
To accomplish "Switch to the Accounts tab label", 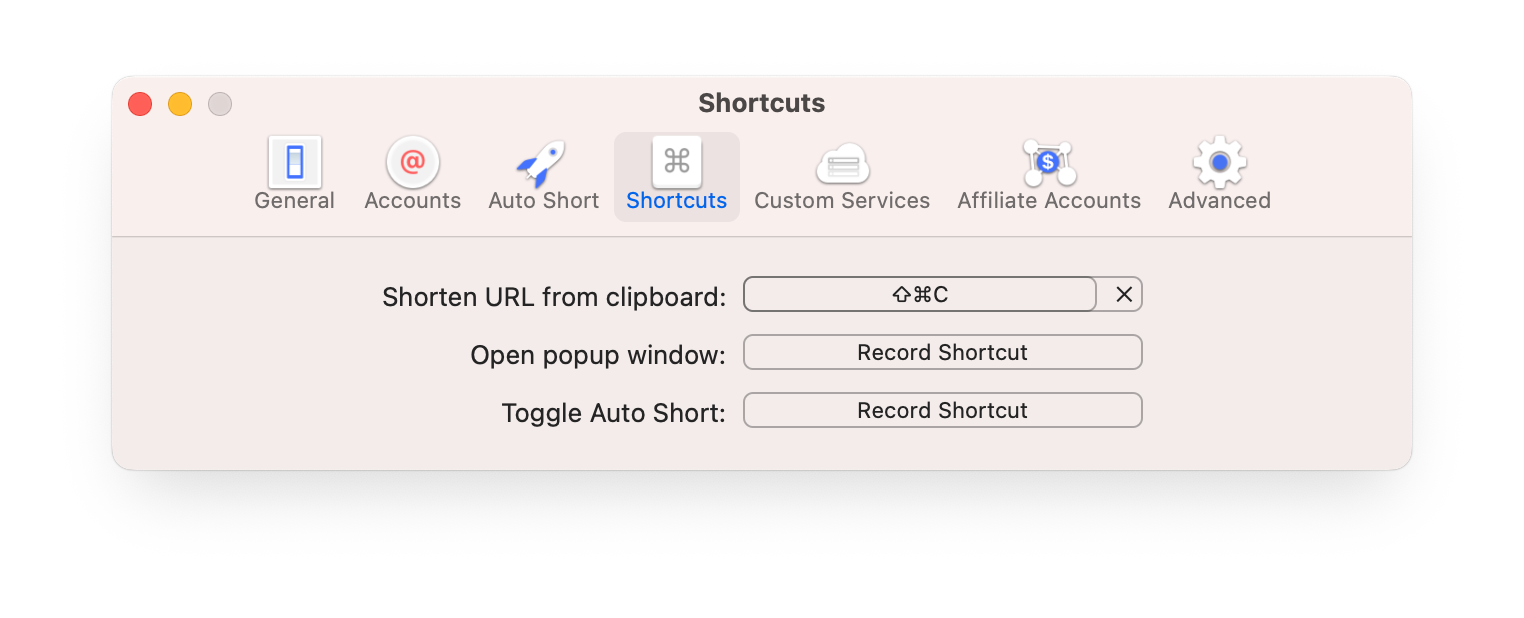I will (x=413, y=201).
